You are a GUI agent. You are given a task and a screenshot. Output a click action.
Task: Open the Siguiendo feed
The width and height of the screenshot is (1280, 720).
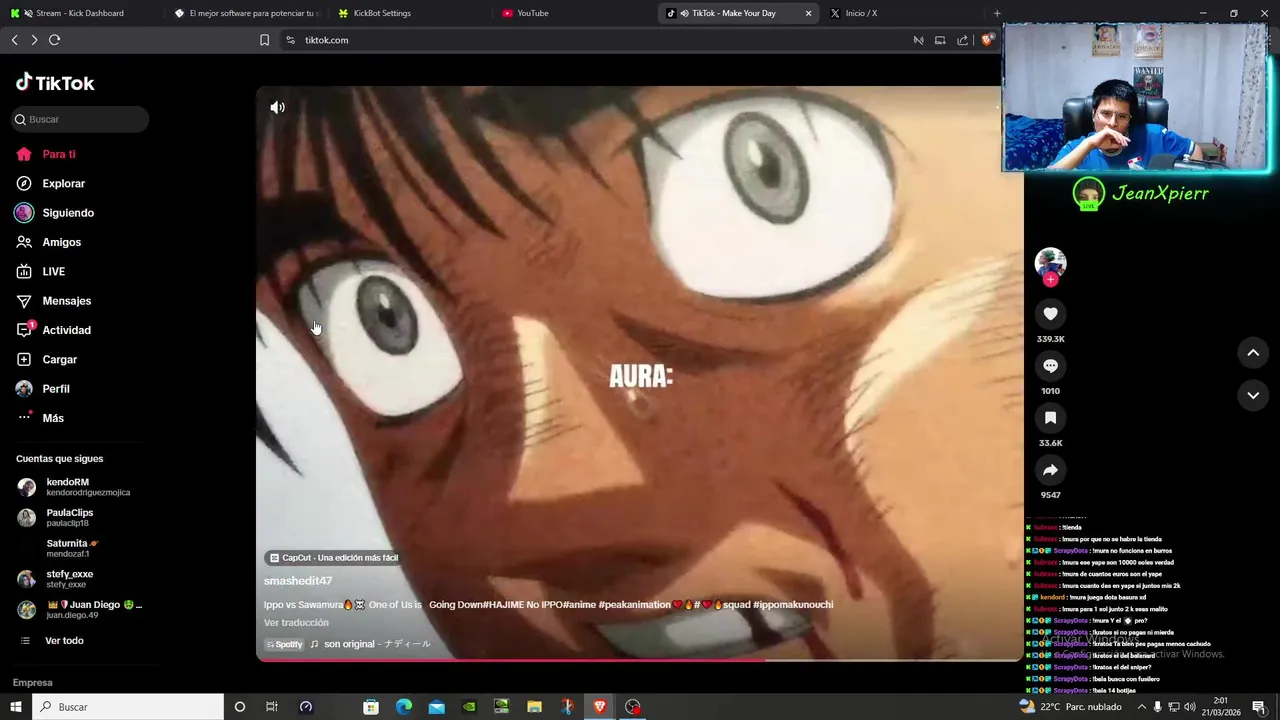tap(68, 213)
